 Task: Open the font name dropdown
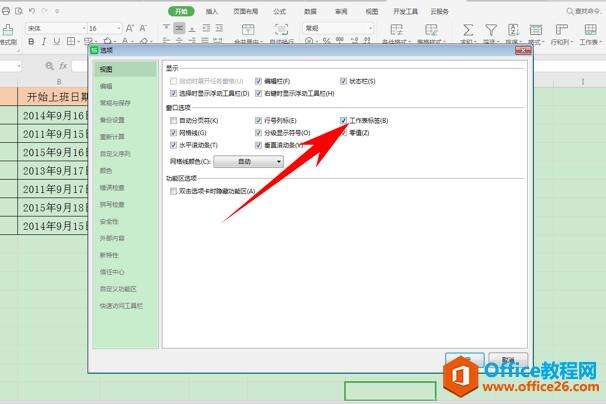pyautogui.click(x=83, y=28)
